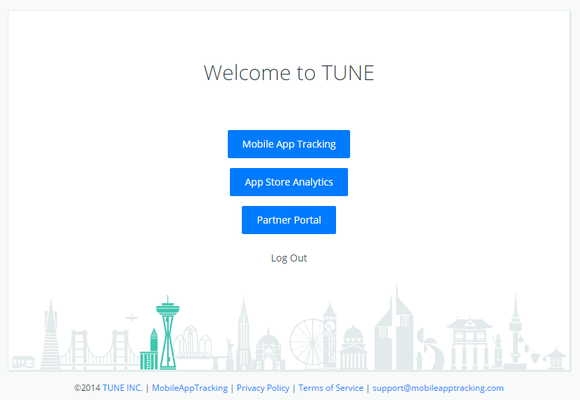This screenshot has height=400, width=580.
Task: Click the Empire State Building illustration
Action: coord(243,333)
